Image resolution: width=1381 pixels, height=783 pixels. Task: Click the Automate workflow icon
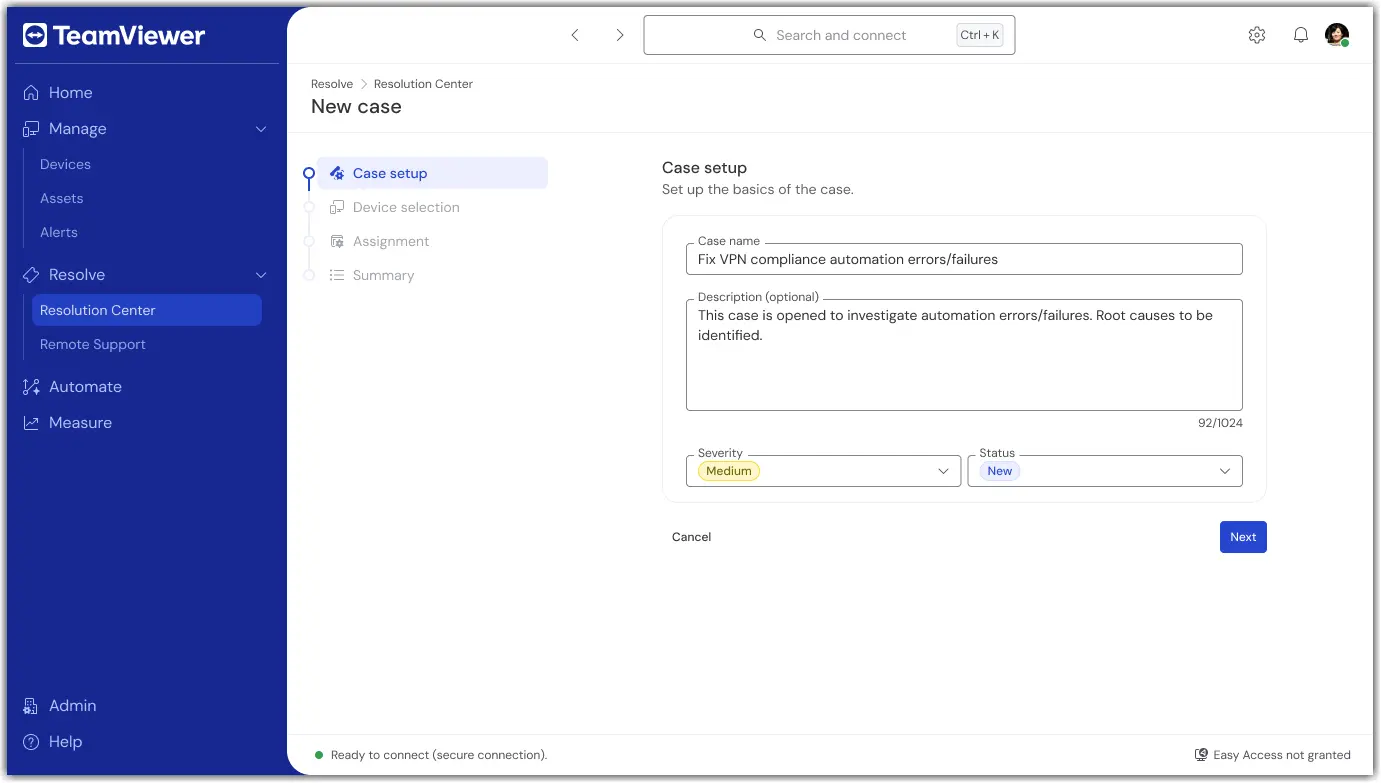tap(31, 387)
